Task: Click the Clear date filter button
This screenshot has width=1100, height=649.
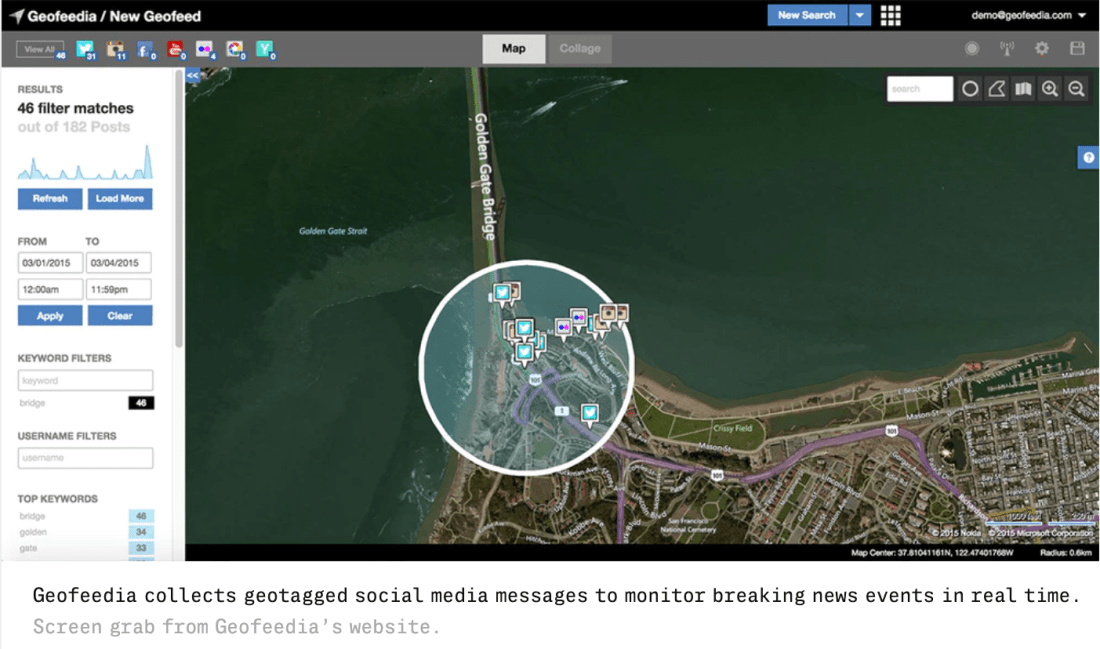Action: click(x=119, y=316)
